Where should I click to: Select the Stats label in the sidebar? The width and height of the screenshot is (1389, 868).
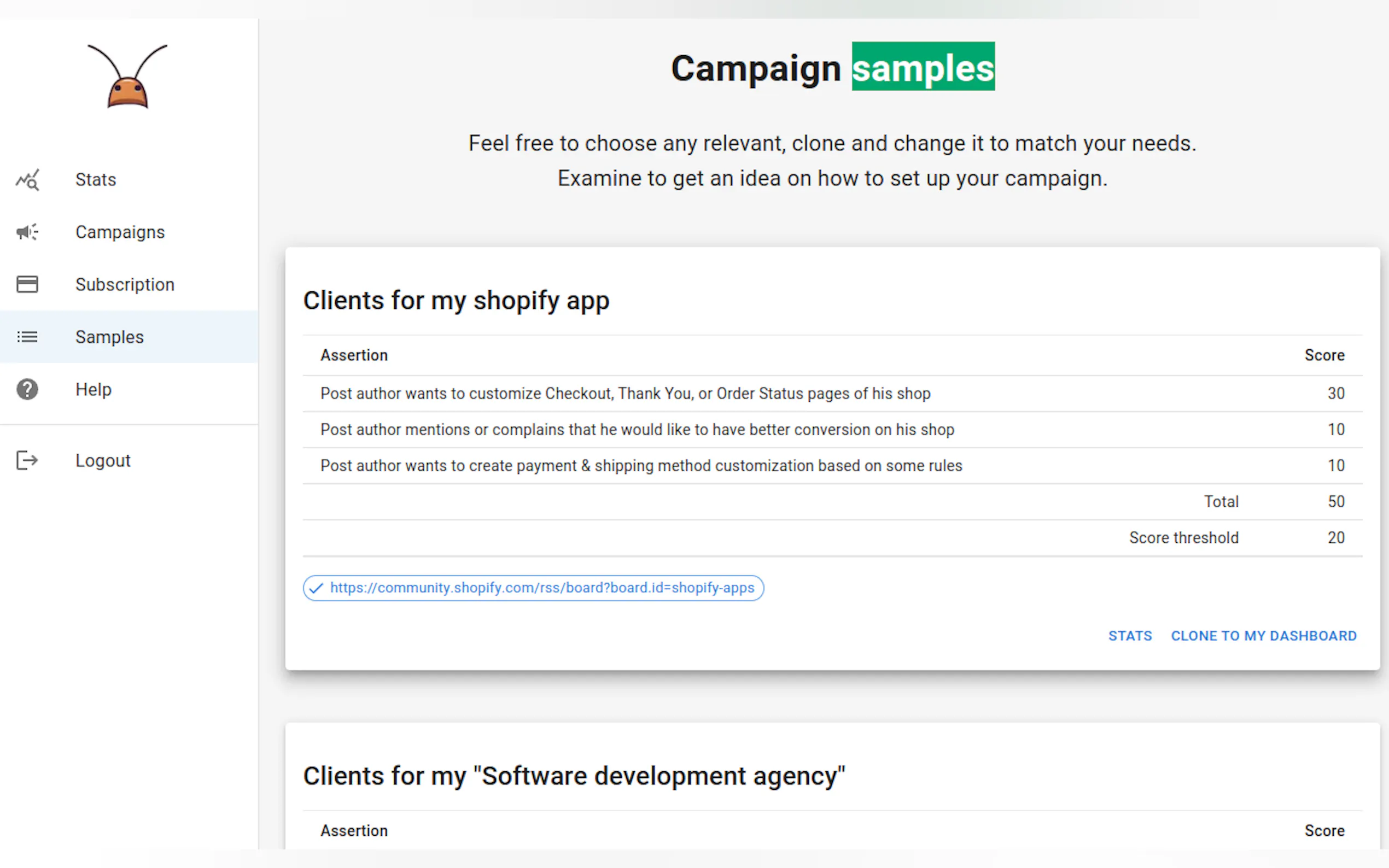click(x=96, y=180)
